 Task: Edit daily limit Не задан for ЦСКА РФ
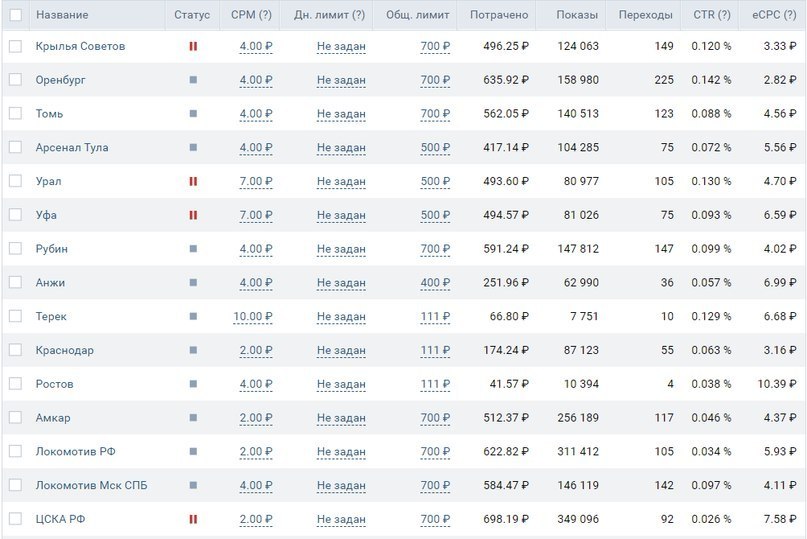341,519
